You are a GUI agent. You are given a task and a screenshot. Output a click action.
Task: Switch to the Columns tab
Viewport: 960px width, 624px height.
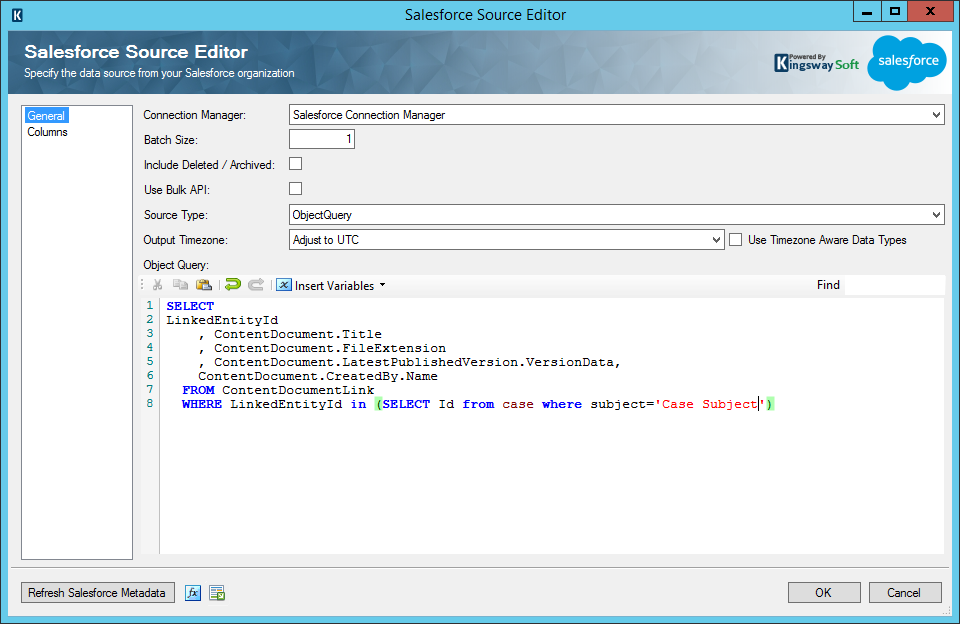(47, 131)
